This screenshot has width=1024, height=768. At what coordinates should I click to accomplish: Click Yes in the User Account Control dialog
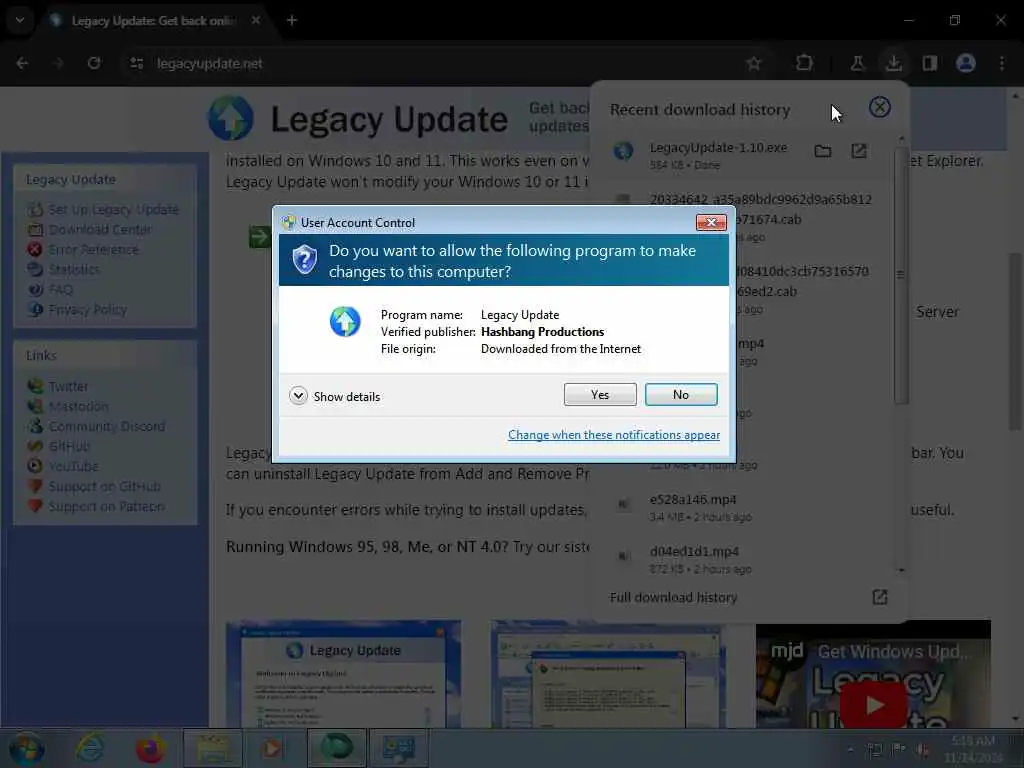point(600,394)
